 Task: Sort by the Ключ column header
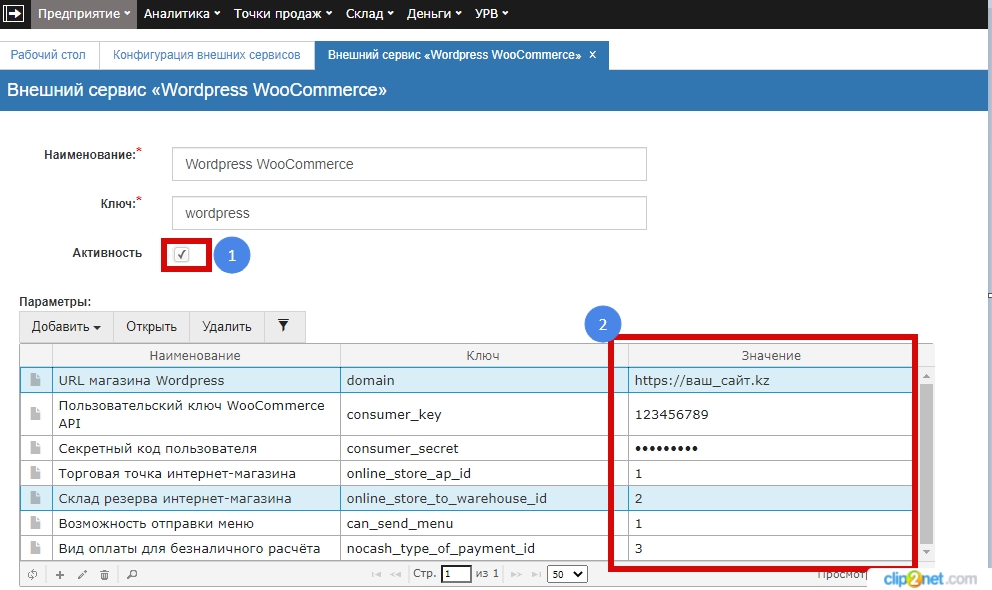coord(483,355)
